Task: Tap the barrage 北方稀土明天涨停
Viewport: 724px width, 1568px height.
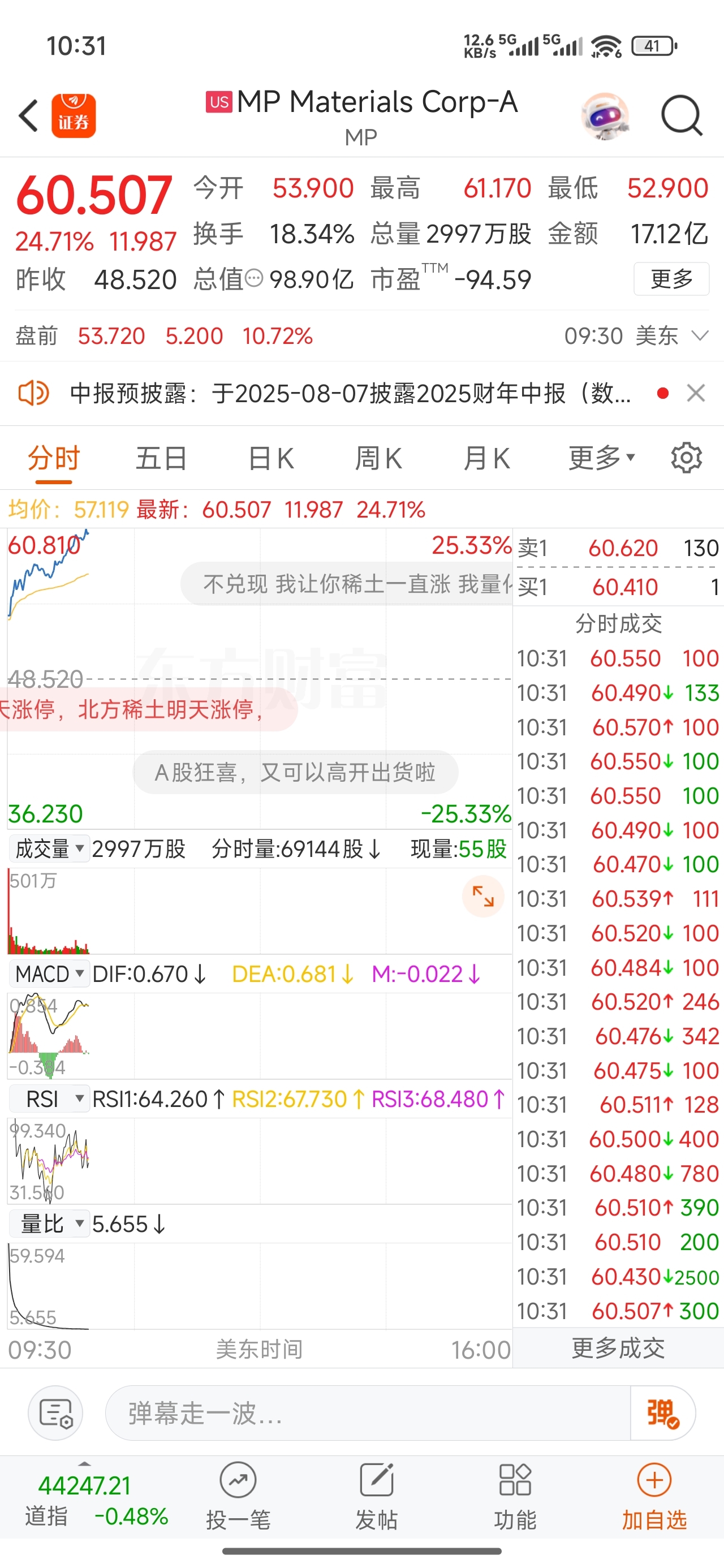Action: (149, 709)
